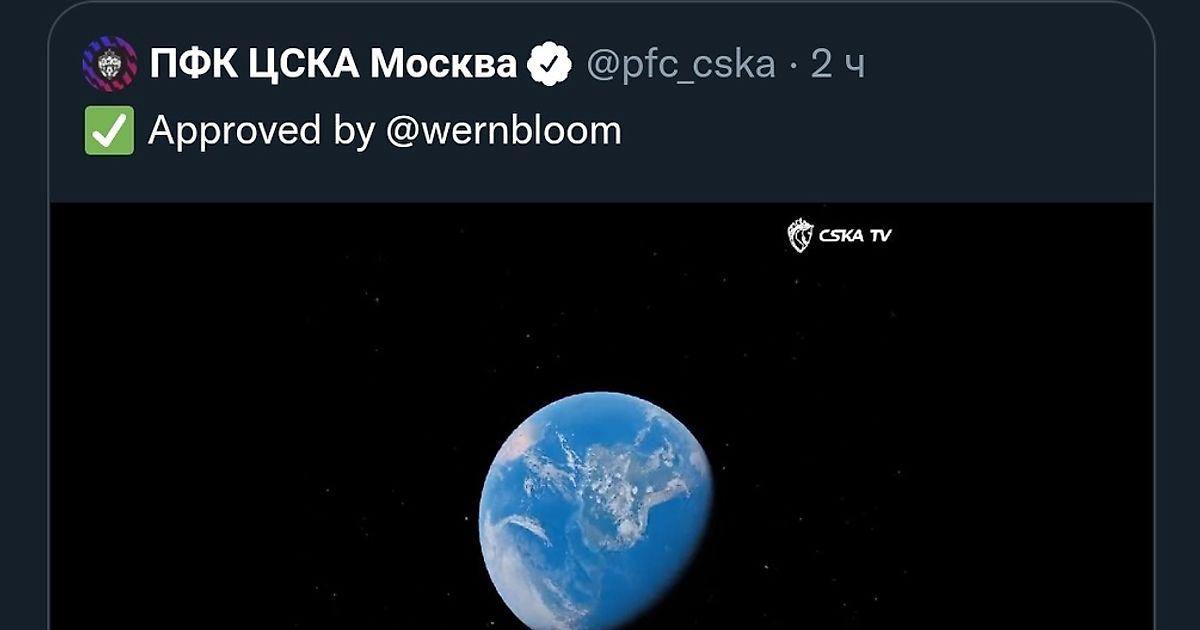Click the dot separator before the timestamp
The width and height of the screenshot is (1200, 630).
coord(793,66)
